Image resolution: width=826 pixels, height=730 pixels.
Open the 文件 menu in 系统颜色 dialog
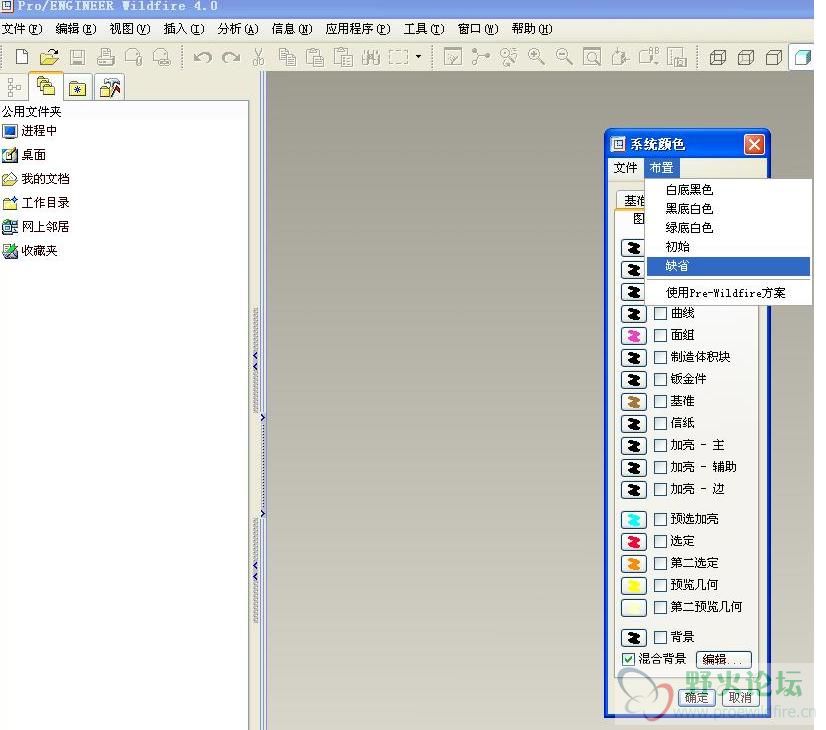[x=625, y=168]
